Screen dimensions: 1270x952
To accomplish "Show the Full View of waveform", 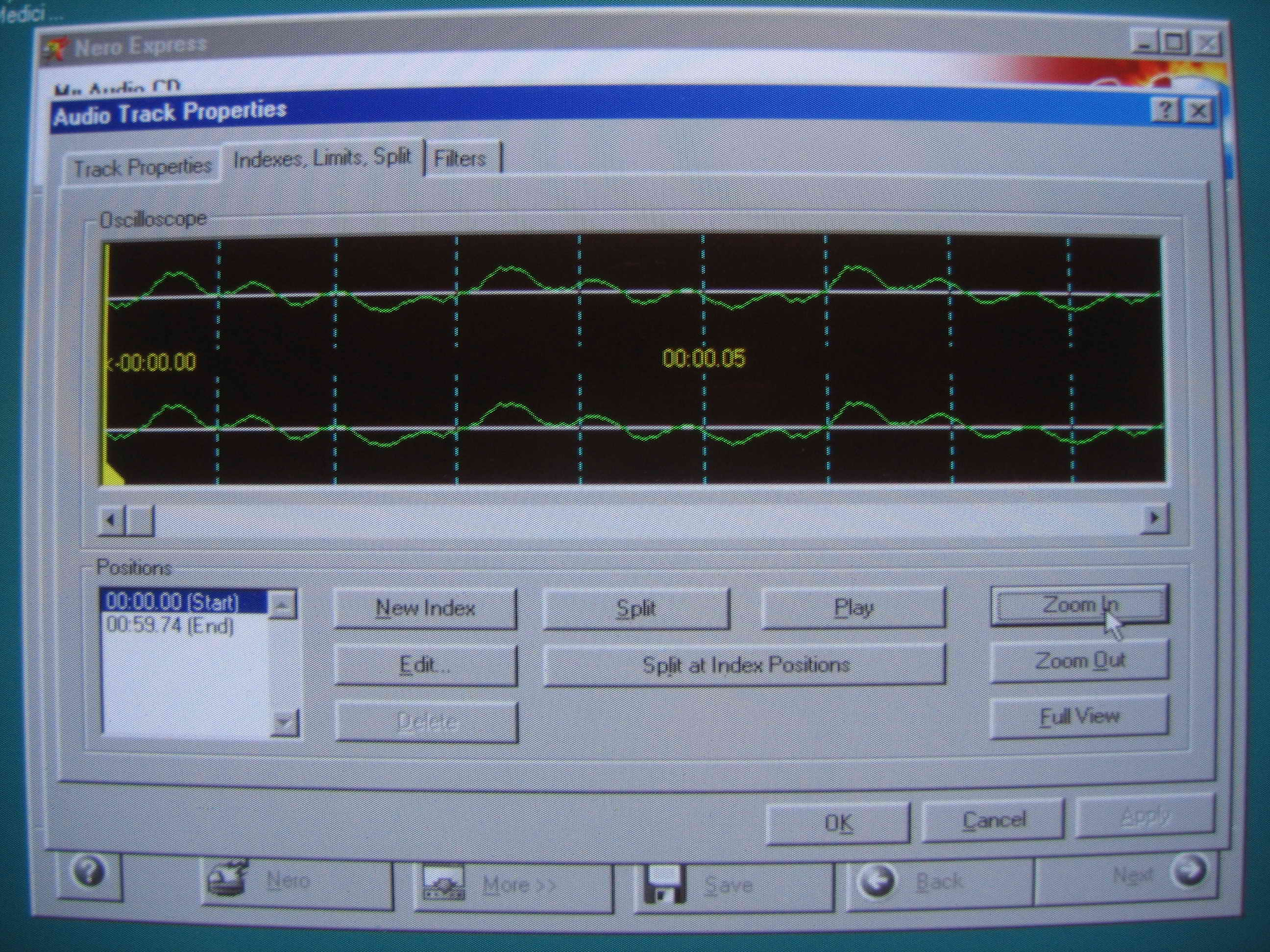I will [x=1079, y=716].
